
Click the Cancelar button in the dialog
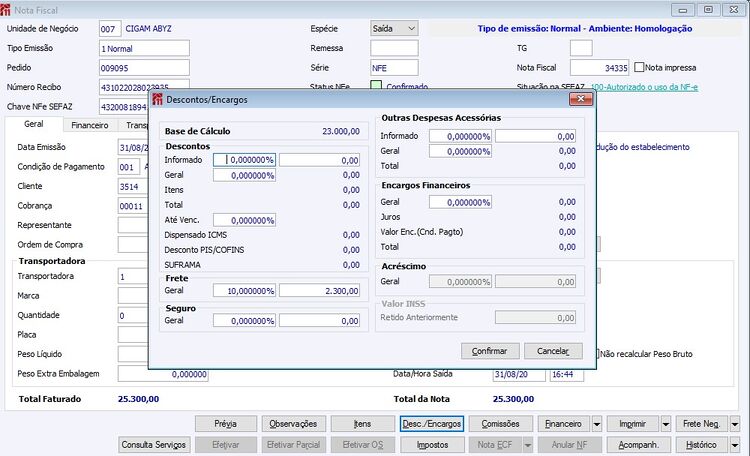pos(553,351)
